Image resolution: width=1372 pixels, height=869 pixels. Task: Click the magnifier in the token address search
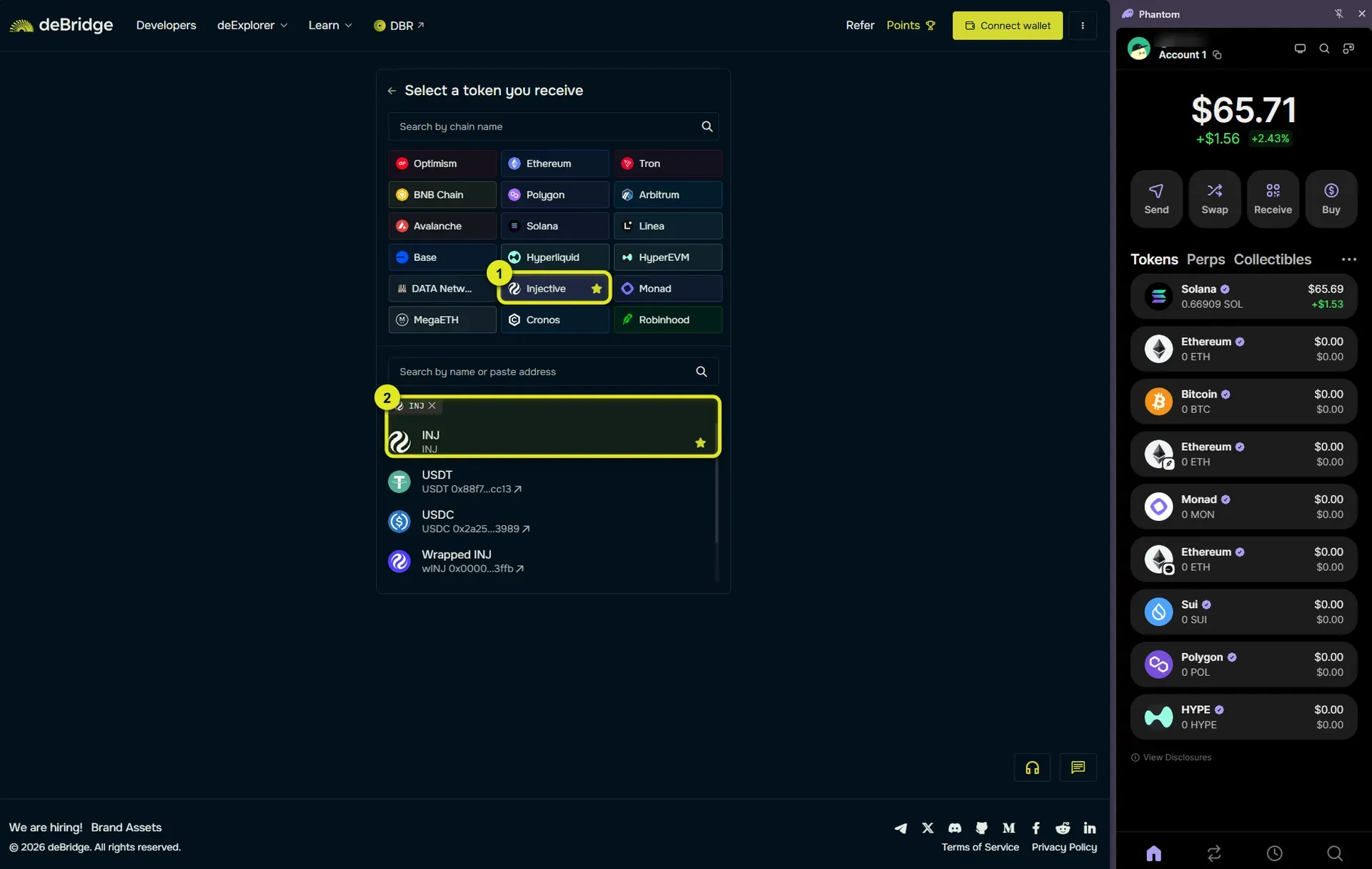pyautogui.click(x=701, y=372)
